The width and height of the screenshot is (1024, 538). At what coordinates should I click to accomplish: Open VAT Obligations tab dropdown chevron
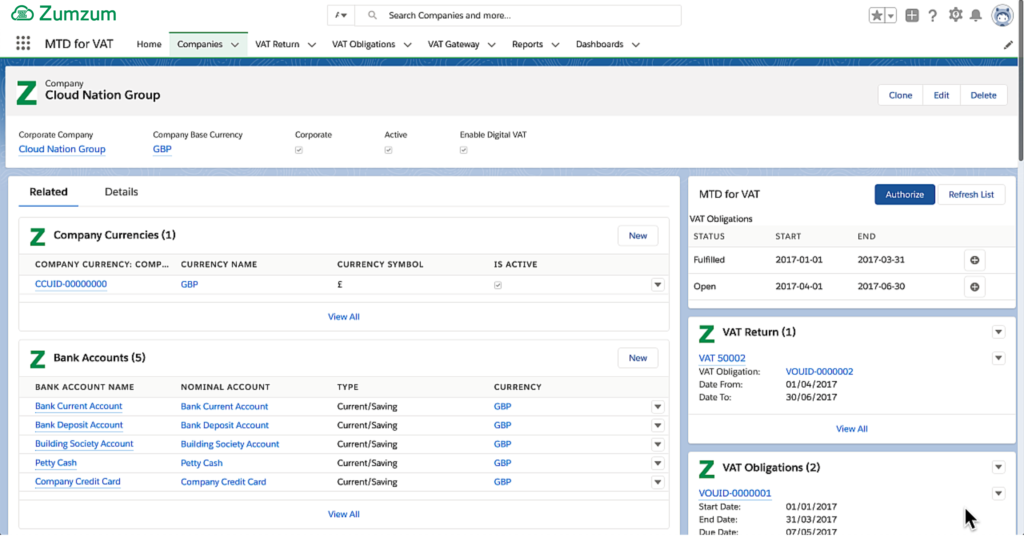pyautogui.click(x=408, y=44)
